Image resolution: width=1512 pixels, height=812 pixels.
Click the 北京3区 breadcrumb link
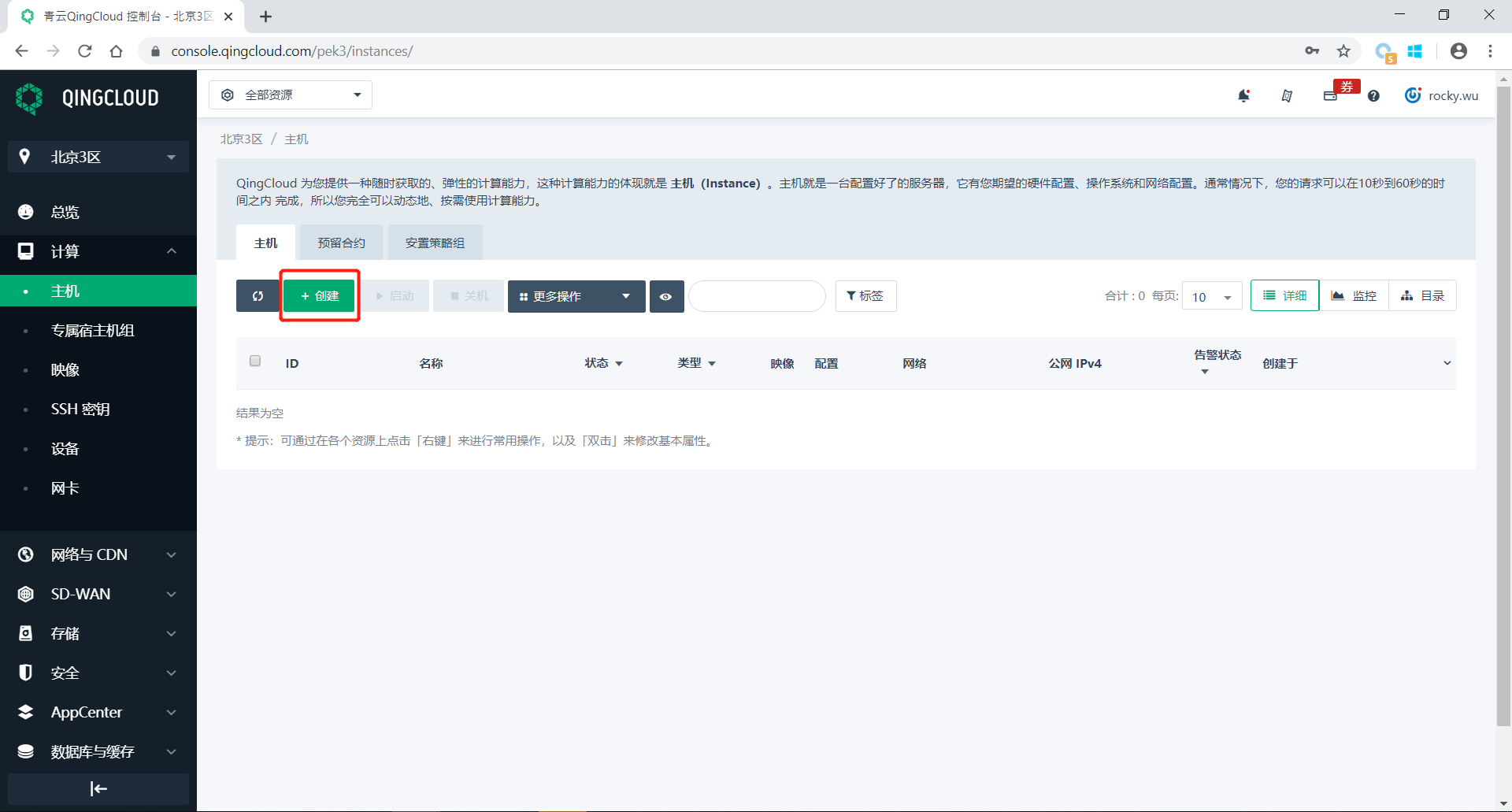point(241,139)
